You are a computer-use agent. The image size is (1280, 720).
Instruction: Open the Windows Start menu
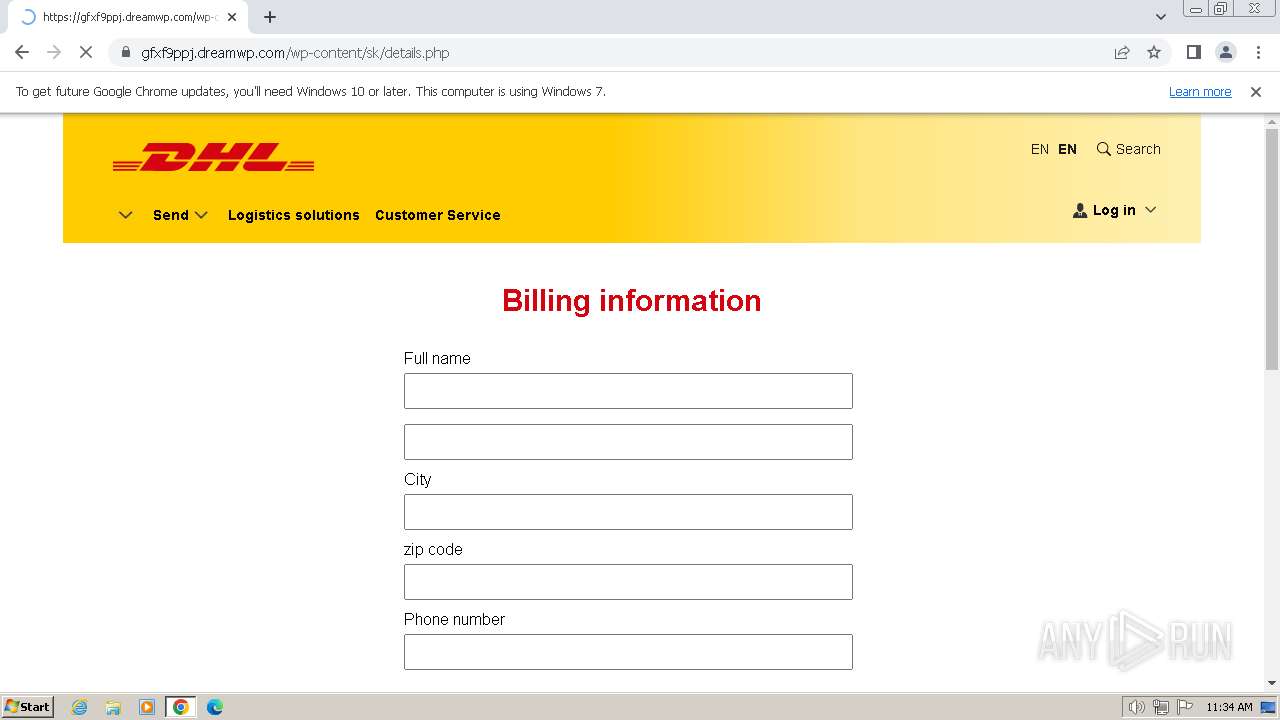[x=28, y=707]
